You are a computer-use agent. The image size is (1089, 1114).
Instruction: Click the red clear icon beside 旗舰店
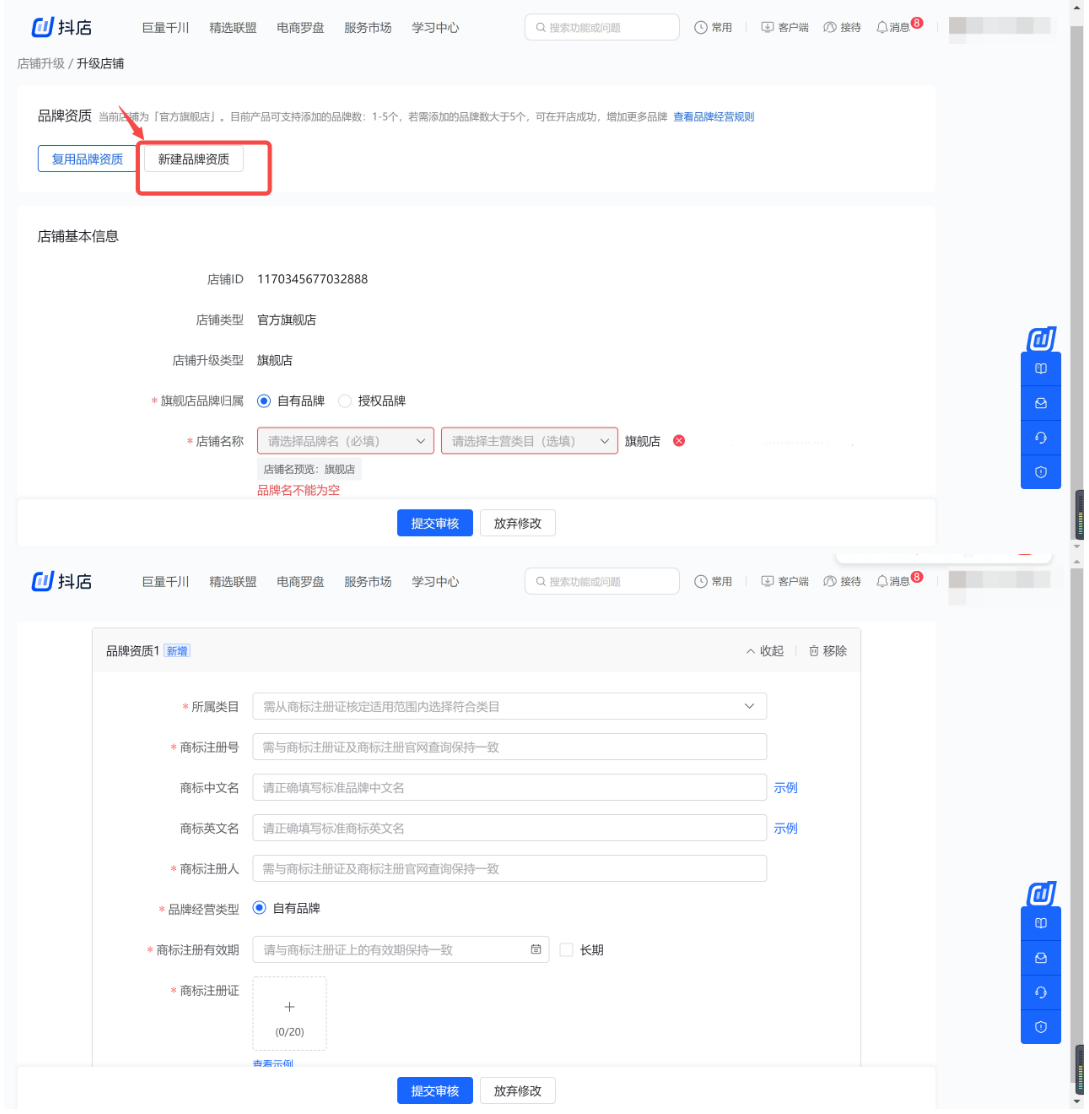[679, 441]
